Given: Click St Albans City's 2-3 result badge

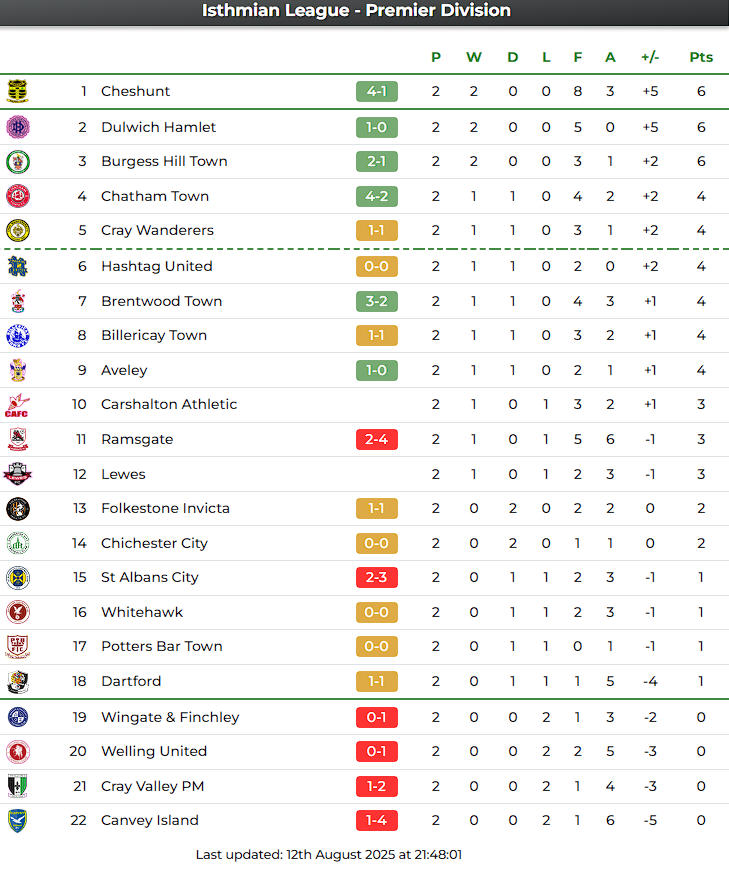Looking at the screenshot, I should point(377,577).
